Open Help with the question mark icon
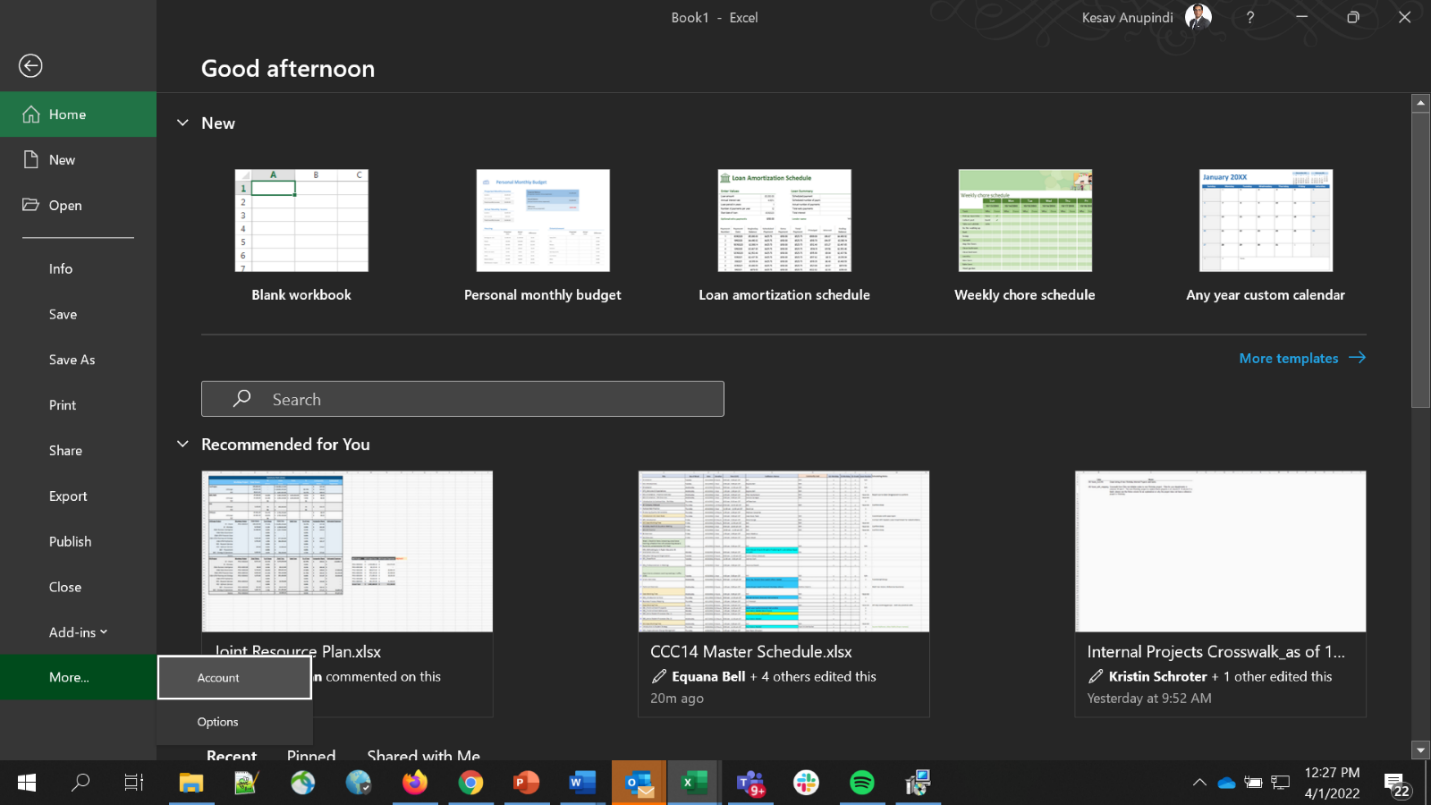 (x=1250, y=17)
